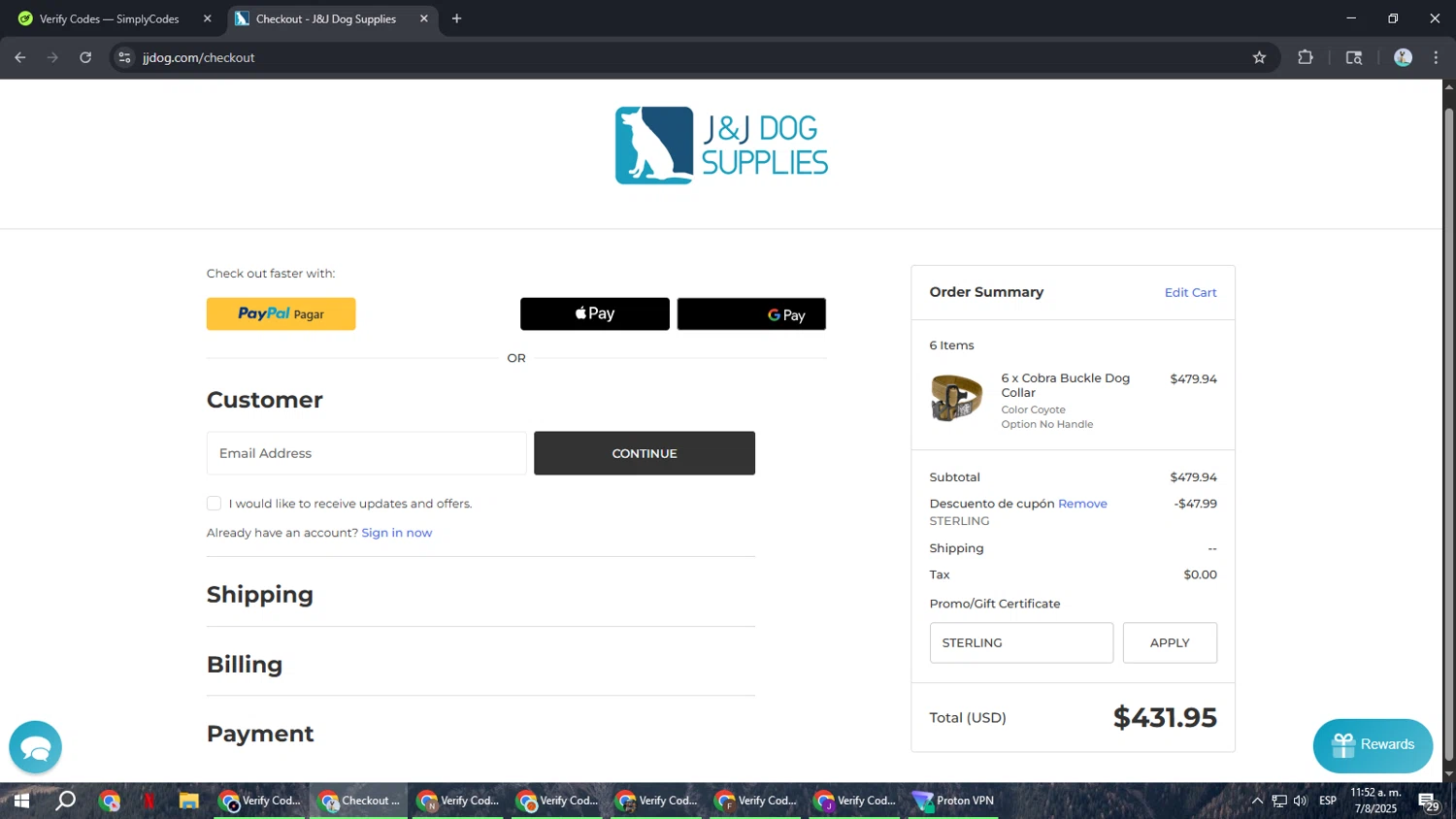Reload the checkout page
The width and height of the screenshot is (1456, 819).
[x=85, y=57]
